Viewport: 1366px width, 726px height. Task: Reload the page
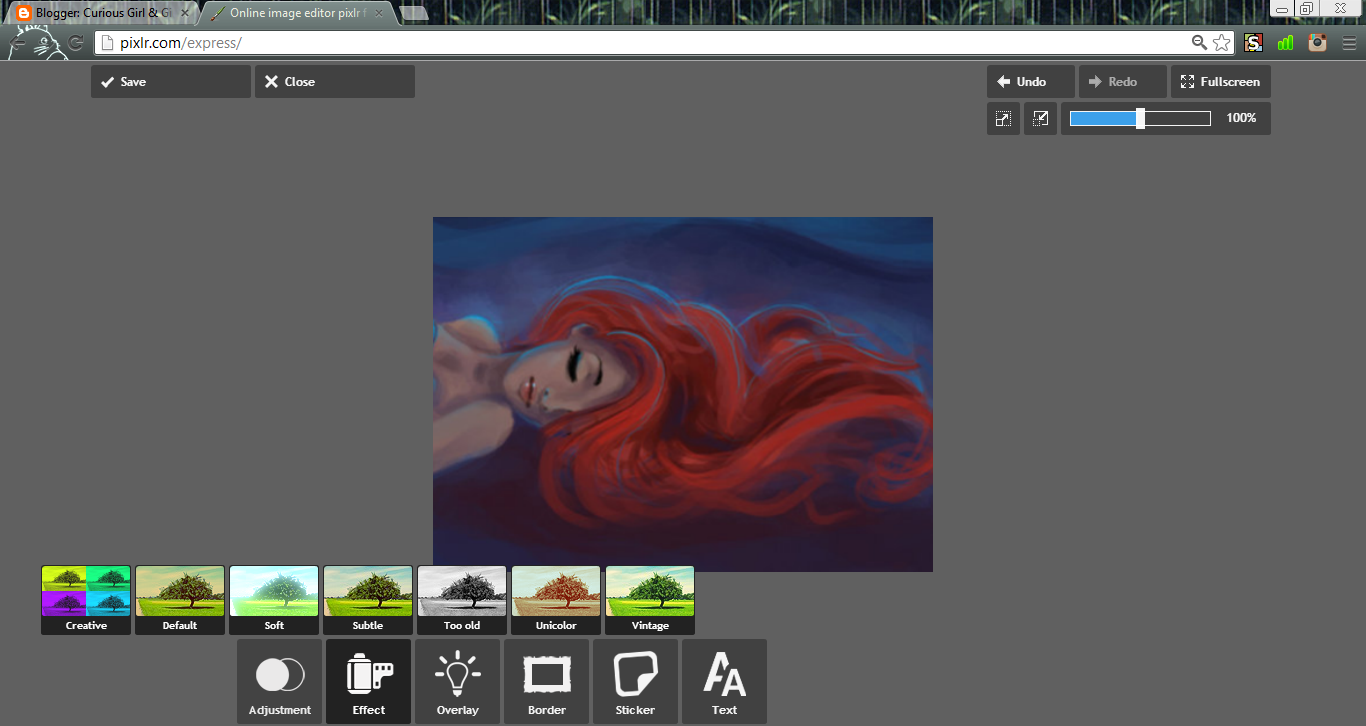pos(76,43)
